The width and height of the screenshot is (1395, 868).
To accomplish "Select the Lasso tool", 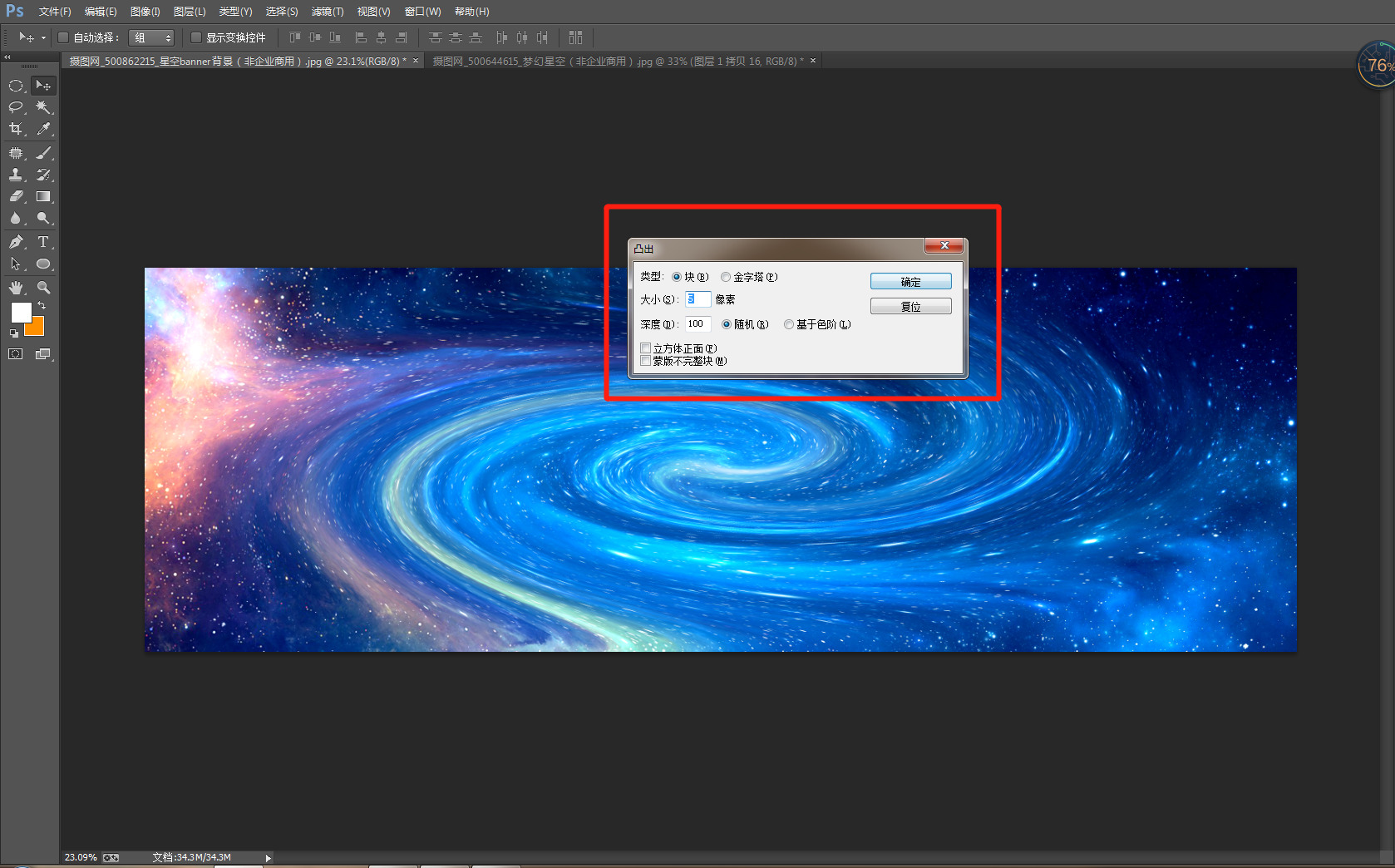I will tap(16, 107).
